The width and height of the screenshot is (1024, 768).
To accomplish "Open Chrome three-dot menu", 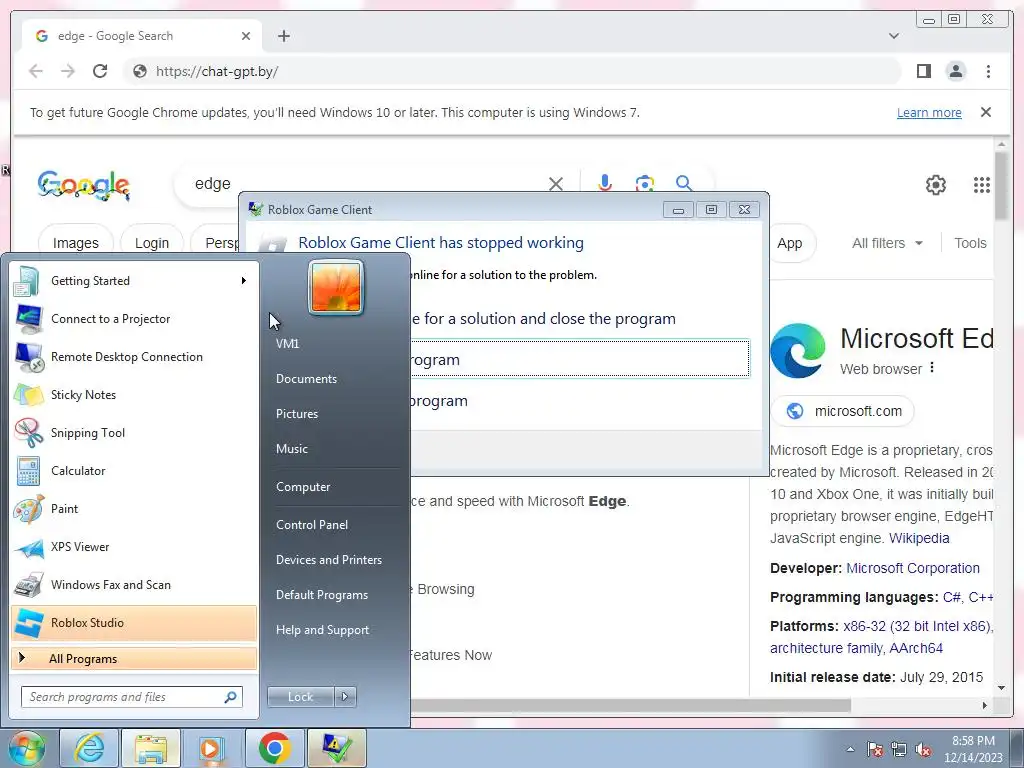I will 988,71.
